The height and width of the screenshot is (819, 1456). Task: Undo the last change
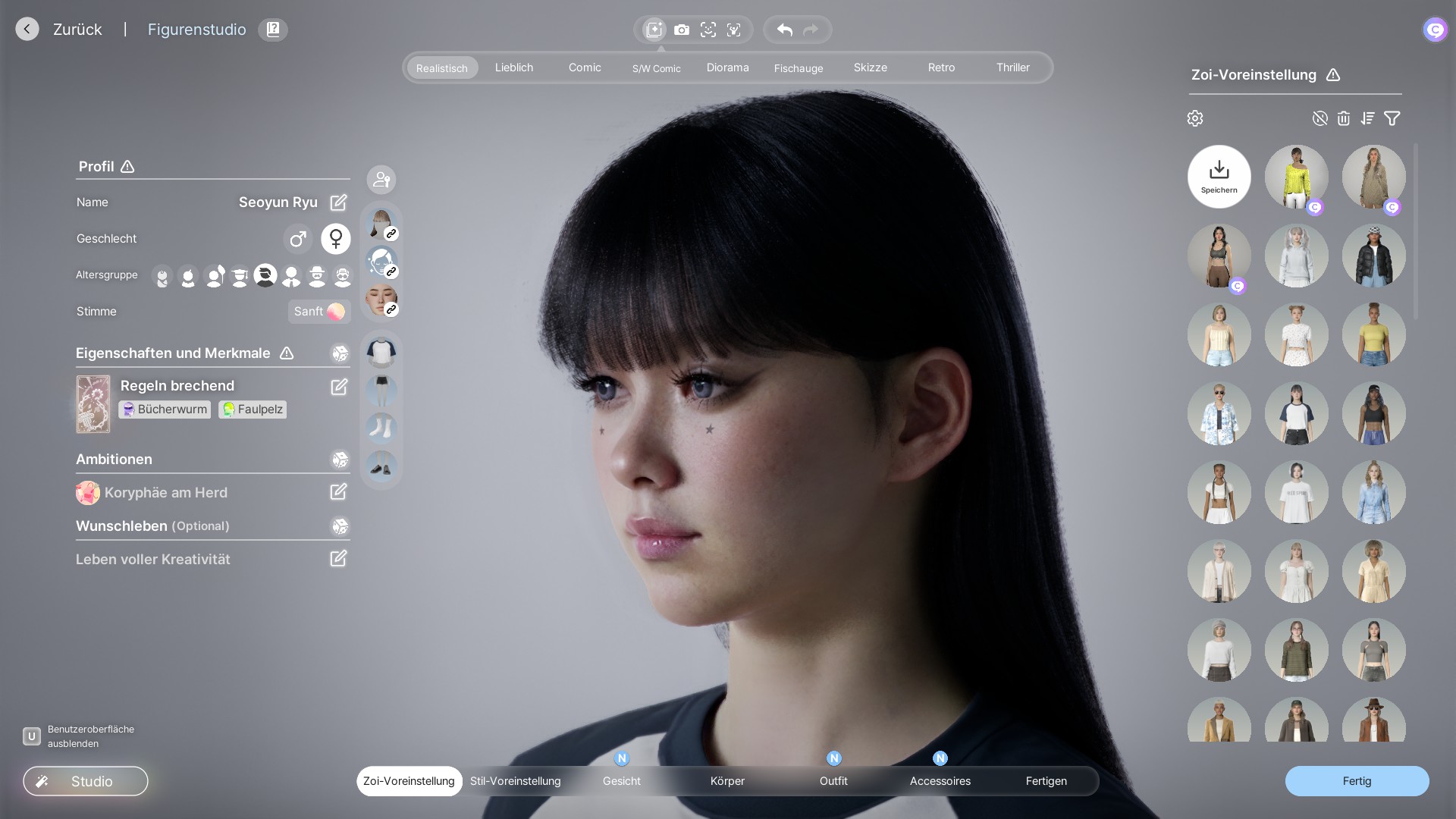pyautogui.click(x=785, y=30)
